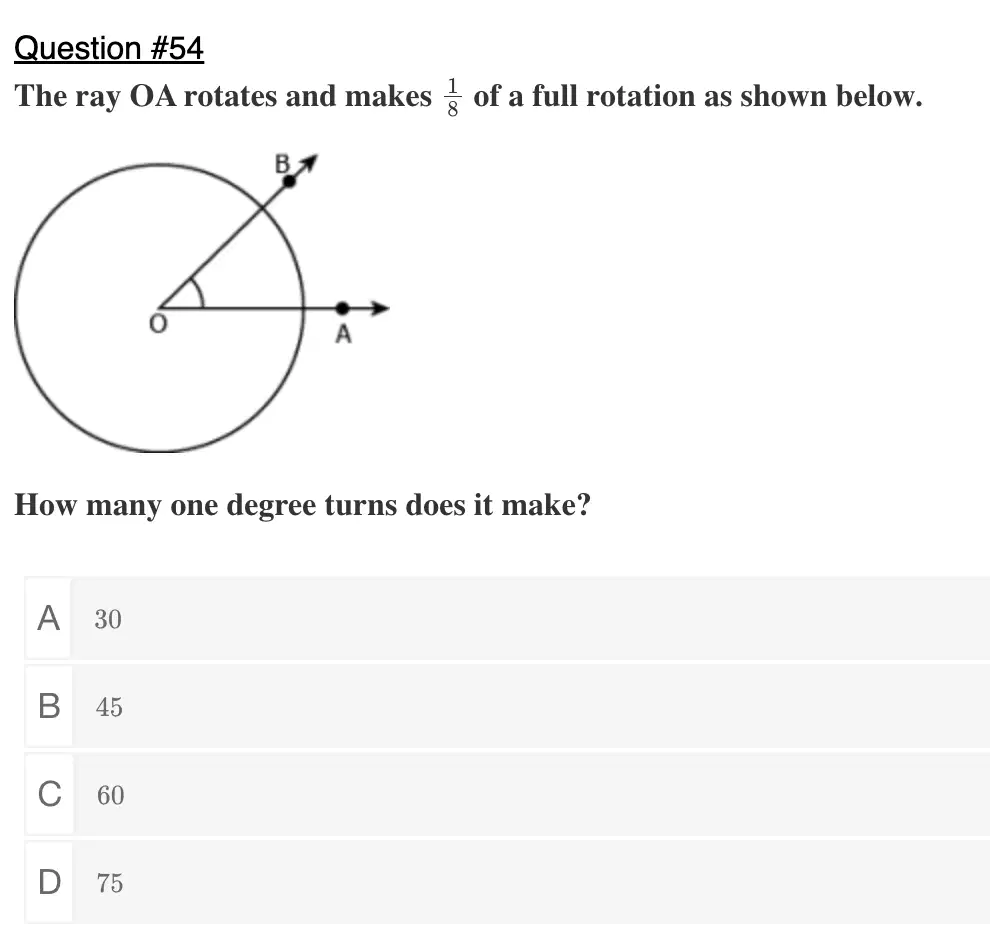Viewport: 990px width, 948px height.
Task: Click the letter B answer box
Action: 49,706
